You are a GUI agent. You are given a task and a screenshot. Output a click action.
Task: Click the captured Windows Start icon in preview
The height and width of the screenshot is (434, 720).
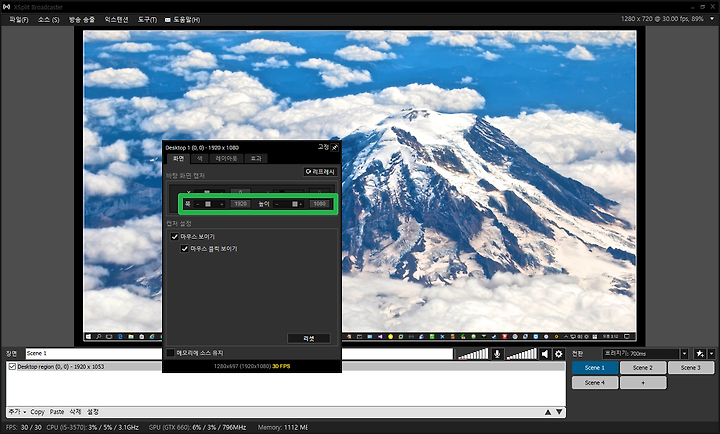tap(88, 337)
